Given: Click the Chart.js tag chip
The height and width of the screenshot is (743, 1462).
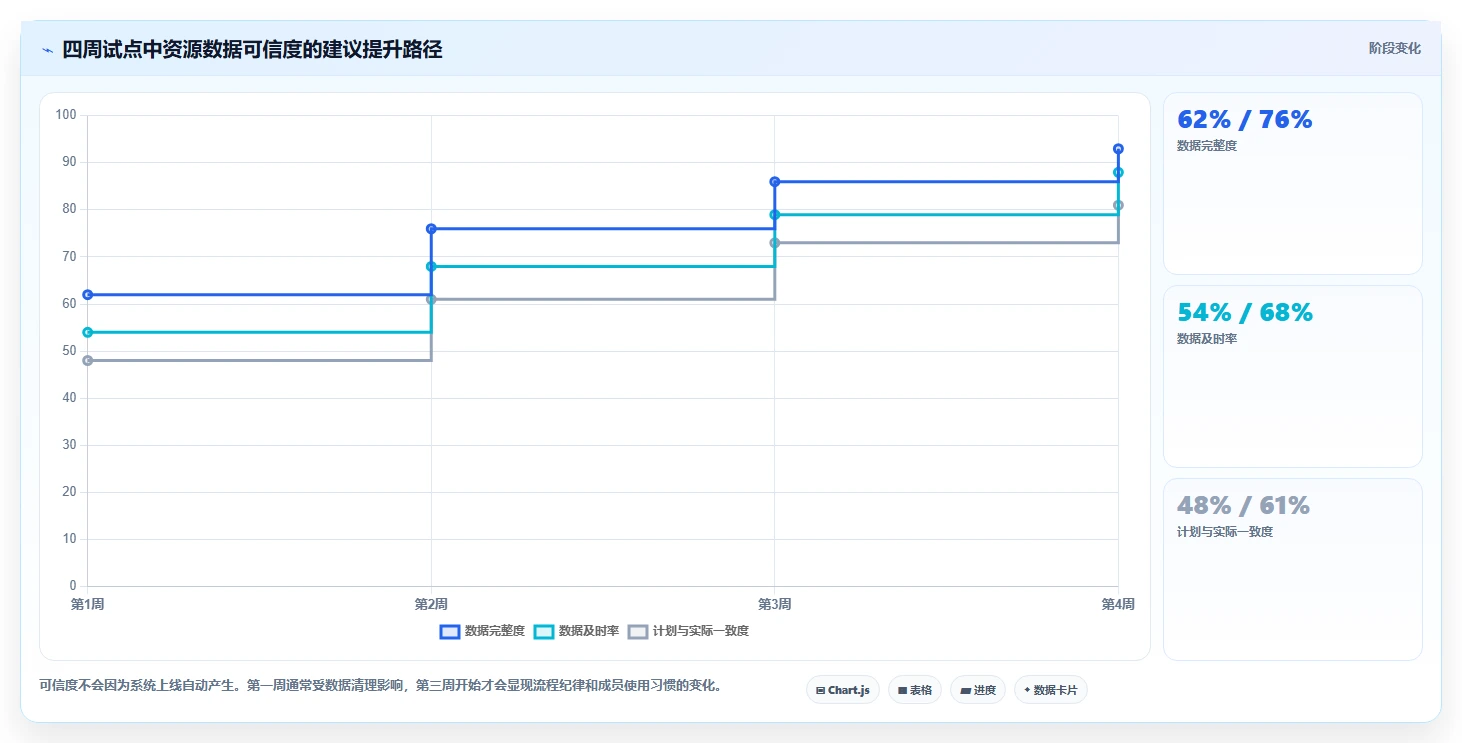Looking at the screenshot, I should point(842,690).
